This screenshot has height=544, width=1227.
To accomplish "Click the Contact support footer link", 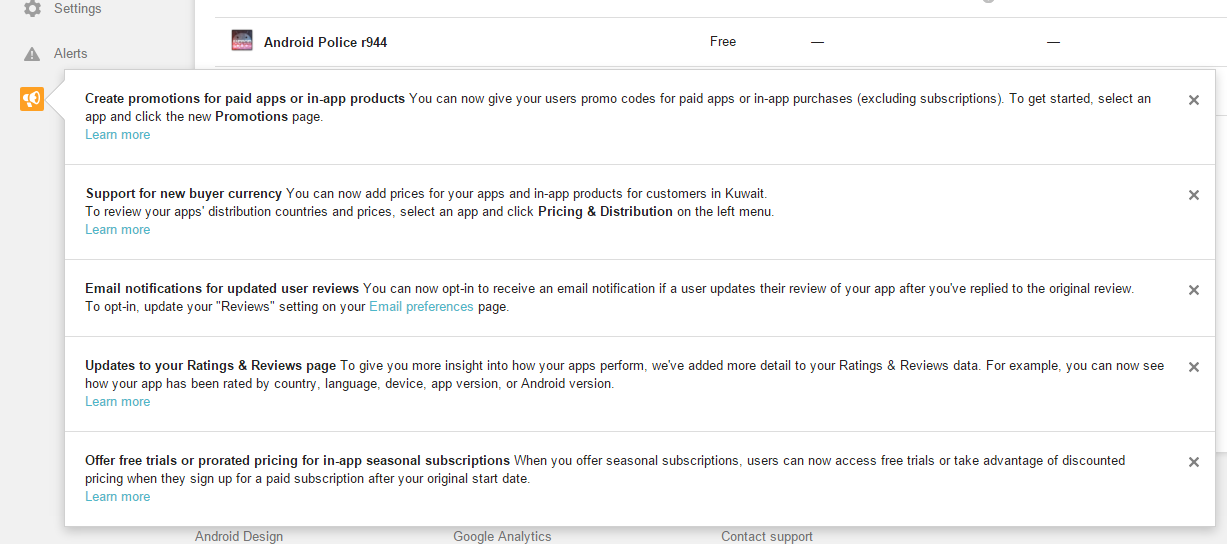I will pyautogui.click(x=767, y=536).
